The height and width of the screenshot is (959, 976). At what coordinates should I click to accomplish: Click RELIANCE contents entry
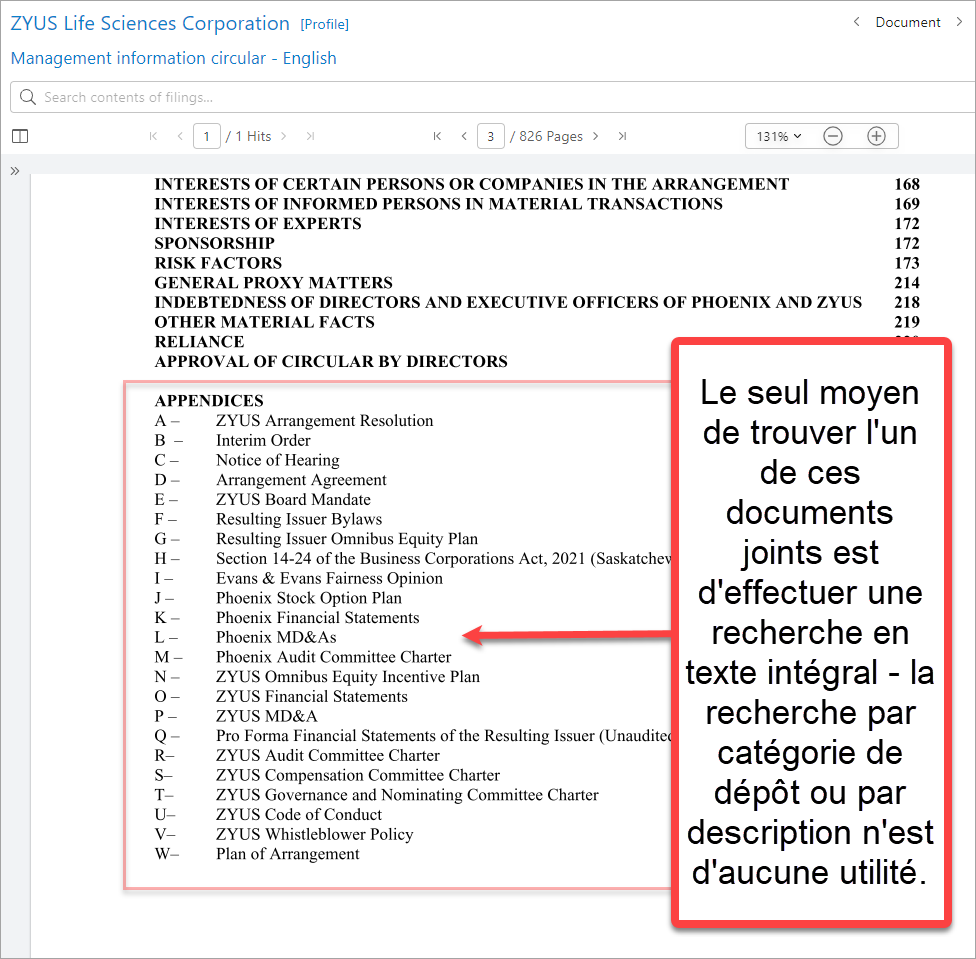tap(199, 342)
